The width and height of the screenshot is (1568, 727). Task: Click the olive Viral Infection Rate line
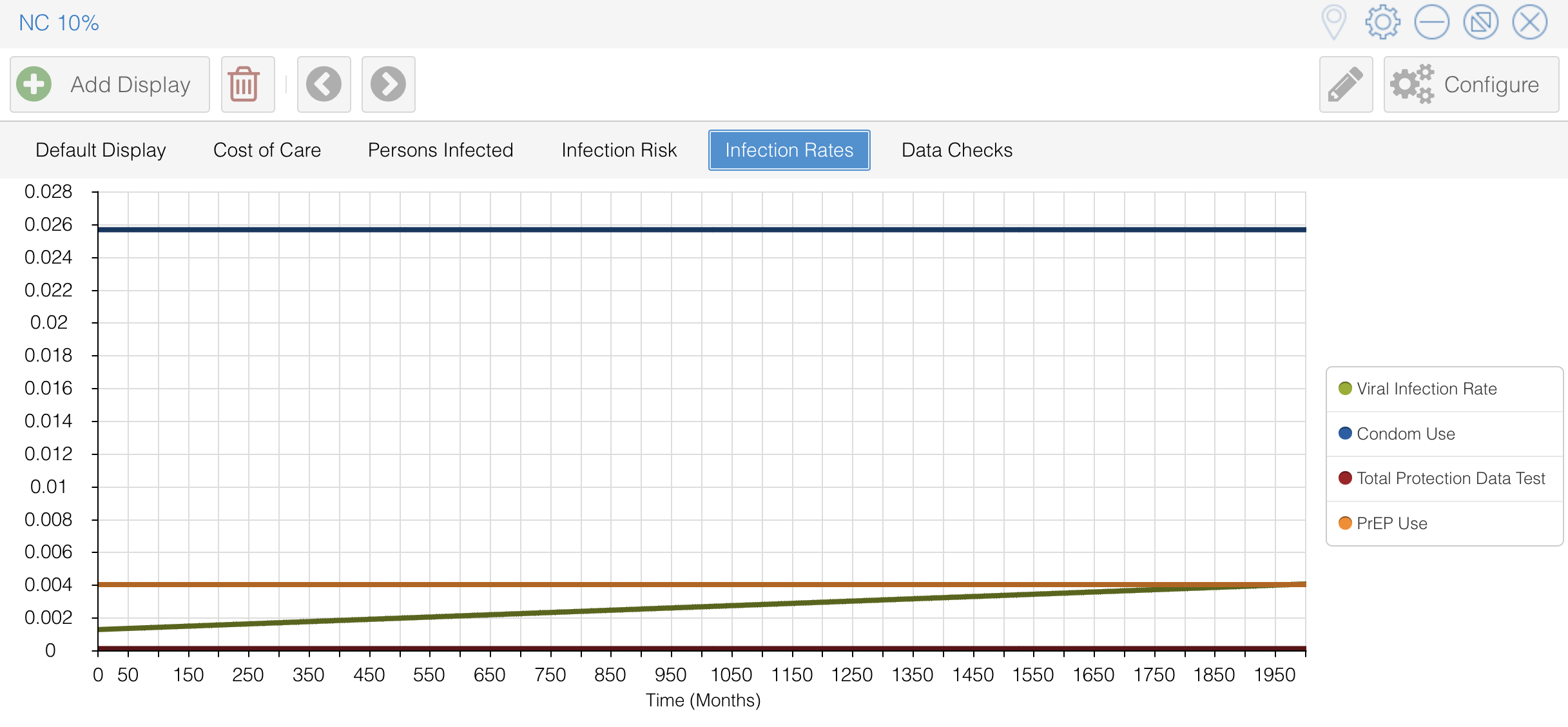(x=702, y=606)
